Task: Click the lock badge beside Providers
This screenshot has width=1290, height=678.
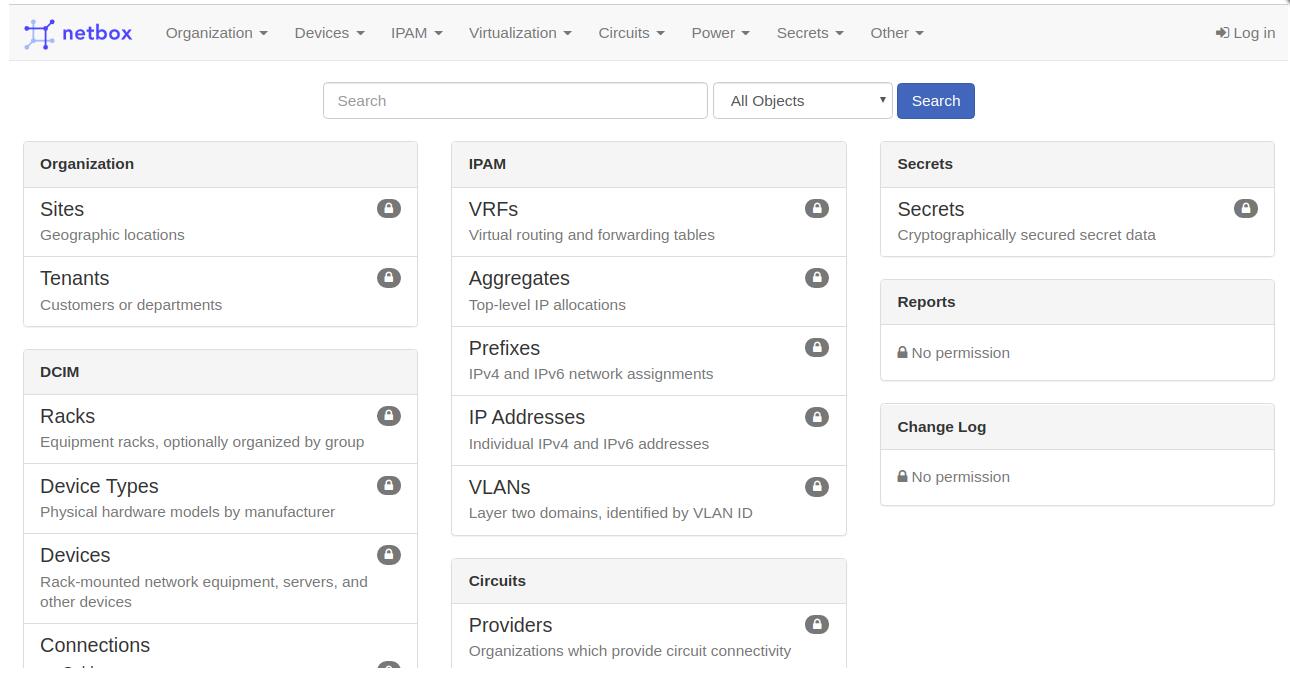Action: coord(817,624)
